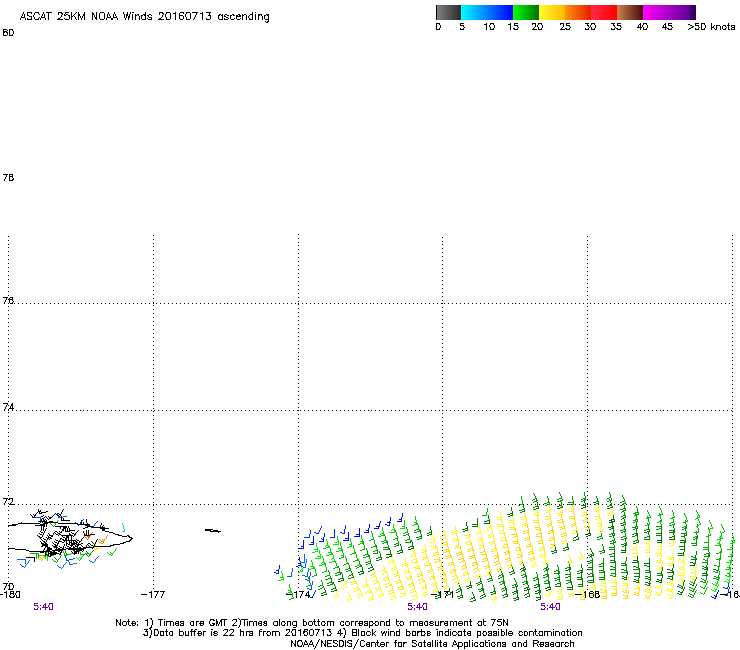The height and width of the screenshot is (650, 740).
Task: Click the NOAA/NESDIS Center credit line
Action: [432, 644]
